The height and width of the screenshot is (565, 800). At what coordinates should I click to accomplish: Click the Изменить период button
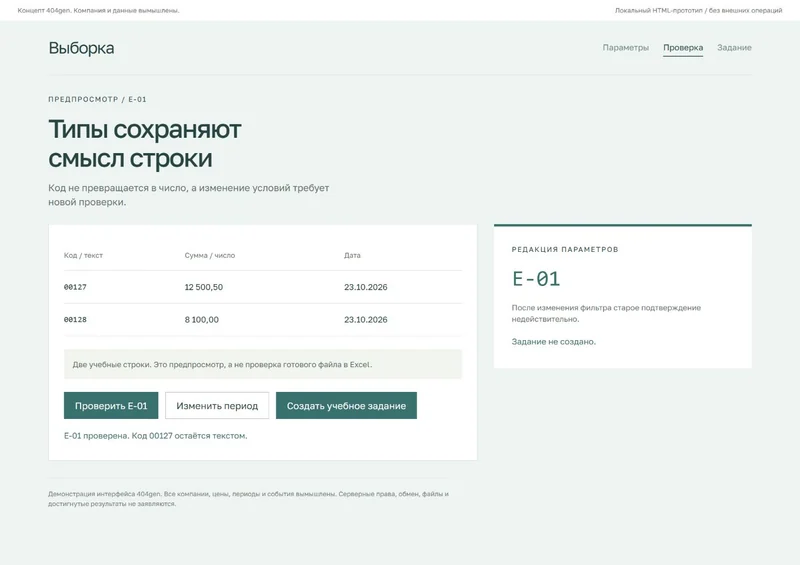click(x=217, y=405)
